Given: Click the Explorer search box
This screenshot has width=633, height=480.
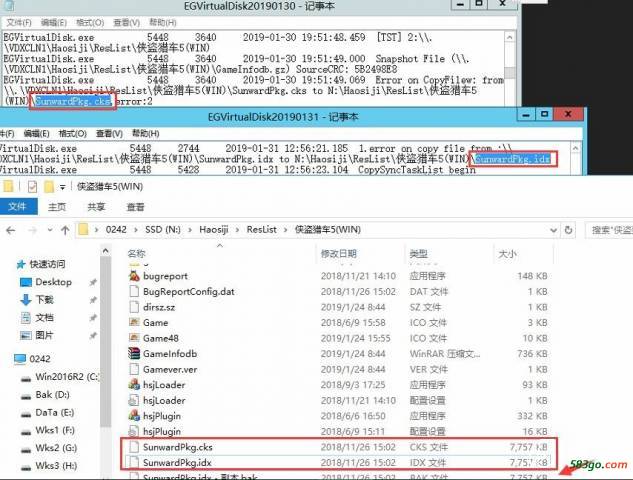Looking at the screenshot, I should coord(609,230).
